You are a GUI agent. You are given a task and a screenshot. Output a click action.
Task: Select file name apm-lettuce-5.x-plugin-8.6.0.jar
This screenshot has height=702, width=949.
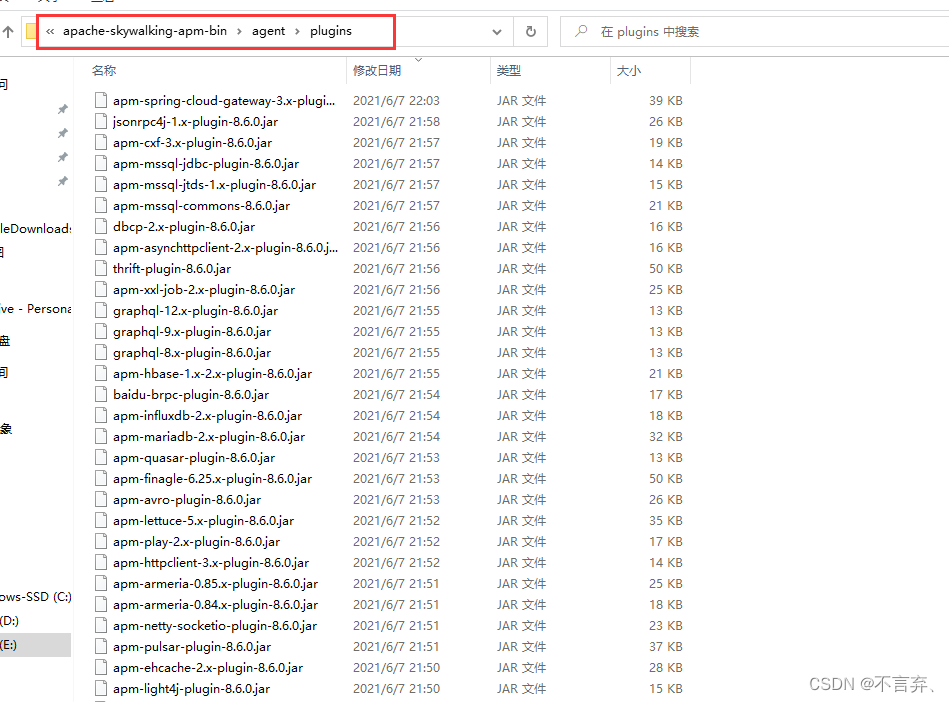coord(203,521)
